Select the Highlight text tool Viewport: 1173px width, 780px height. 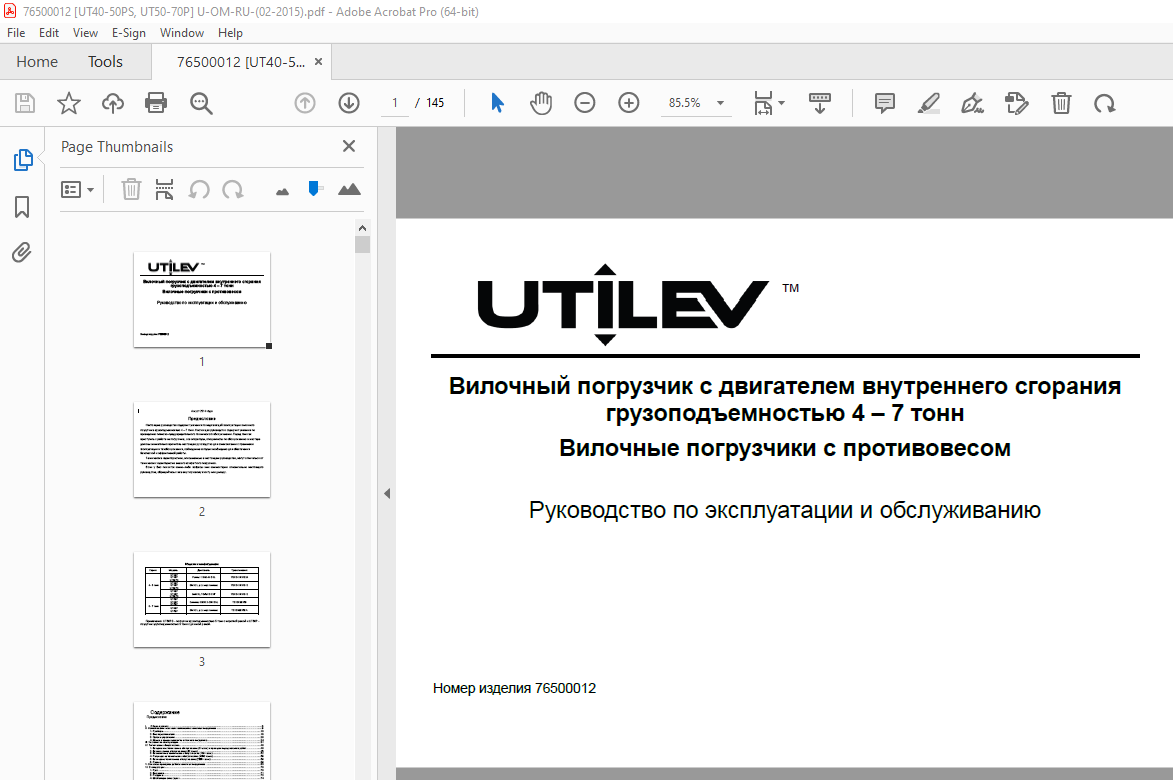[x=928, y=102]
